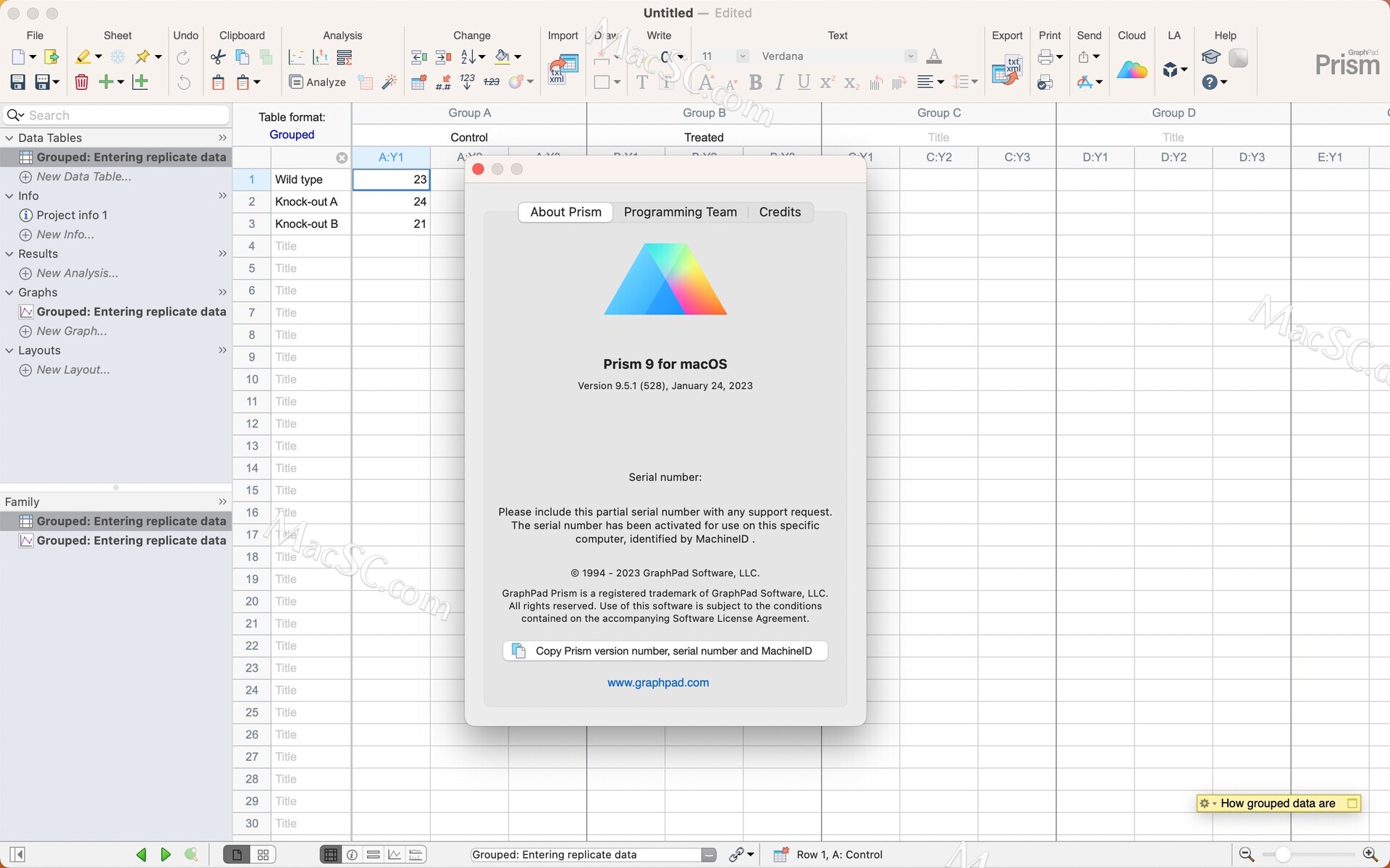Screen dimensions: 1390x868
Task: Click the zoom out magnifier icon
Action: click(x=1246, y=854)
